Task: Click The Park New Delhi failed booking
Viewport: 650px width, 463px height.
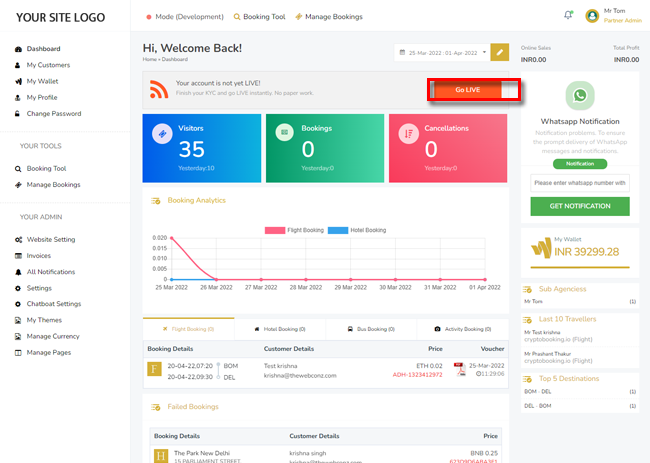Action: point(202,453)
